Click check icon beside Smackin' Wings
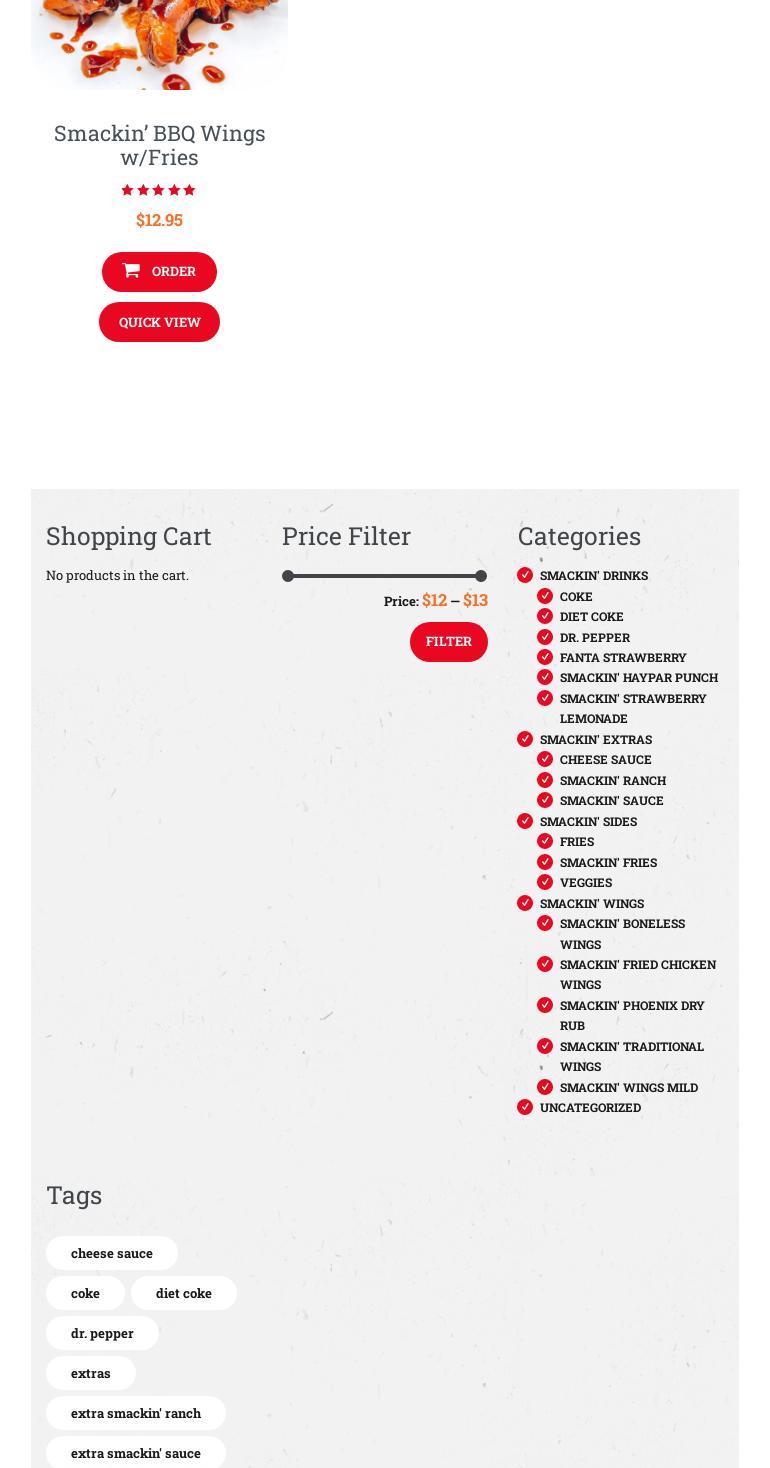770x1468 pixels. coord(525,903)
